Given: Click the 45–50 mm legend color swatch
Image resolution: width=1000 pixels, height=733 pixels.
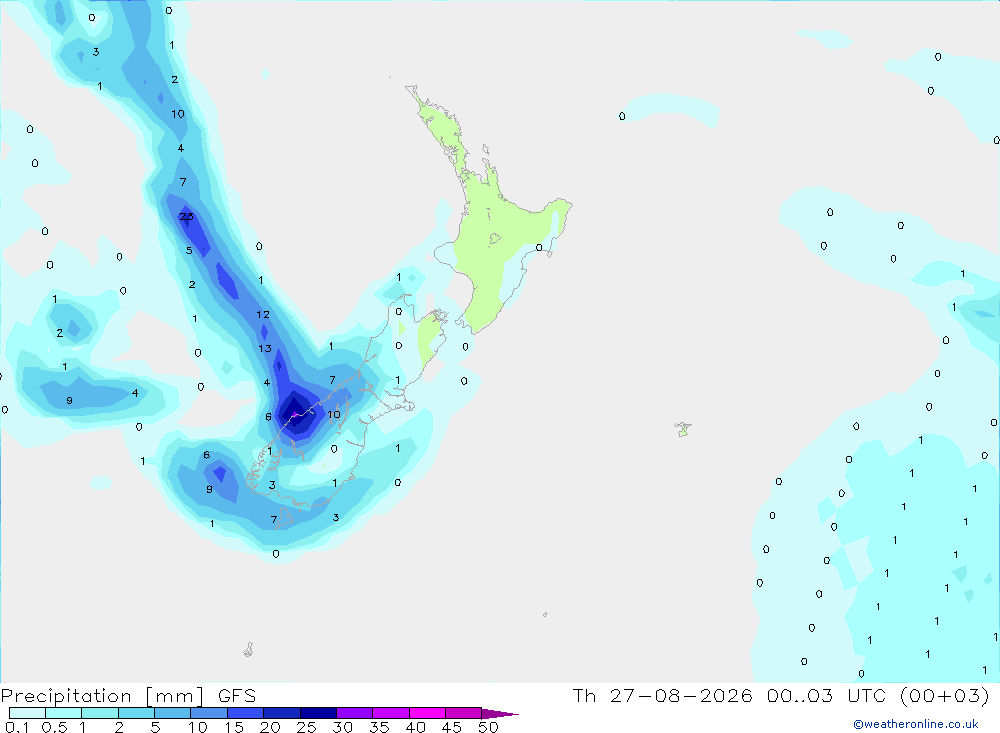Looking at the screenshot, I should coord(463,713).
